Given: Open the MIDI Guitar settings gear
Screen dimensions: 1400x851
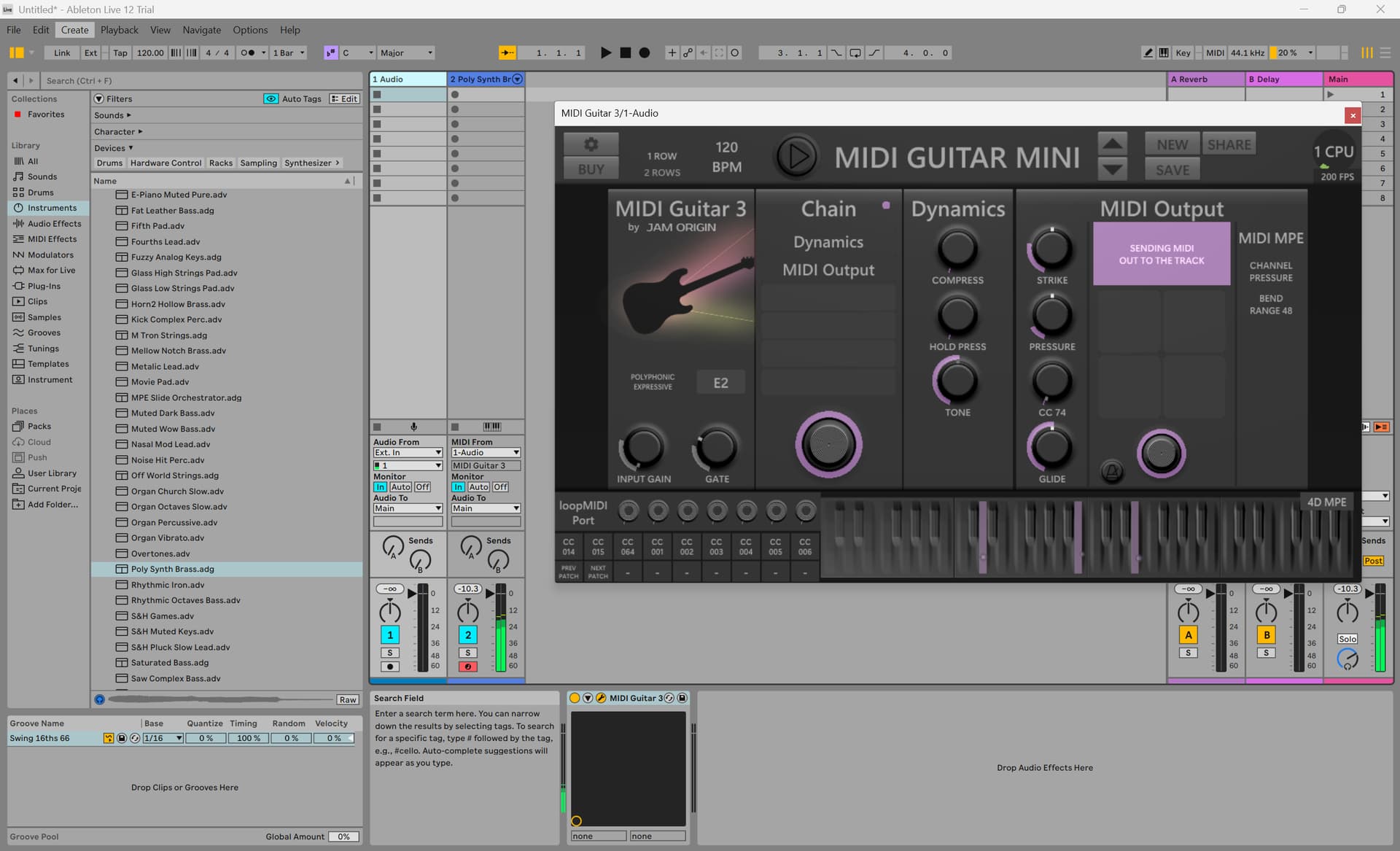Looking at the screenshot, I should pyautogui.click(x=591, y=144).
